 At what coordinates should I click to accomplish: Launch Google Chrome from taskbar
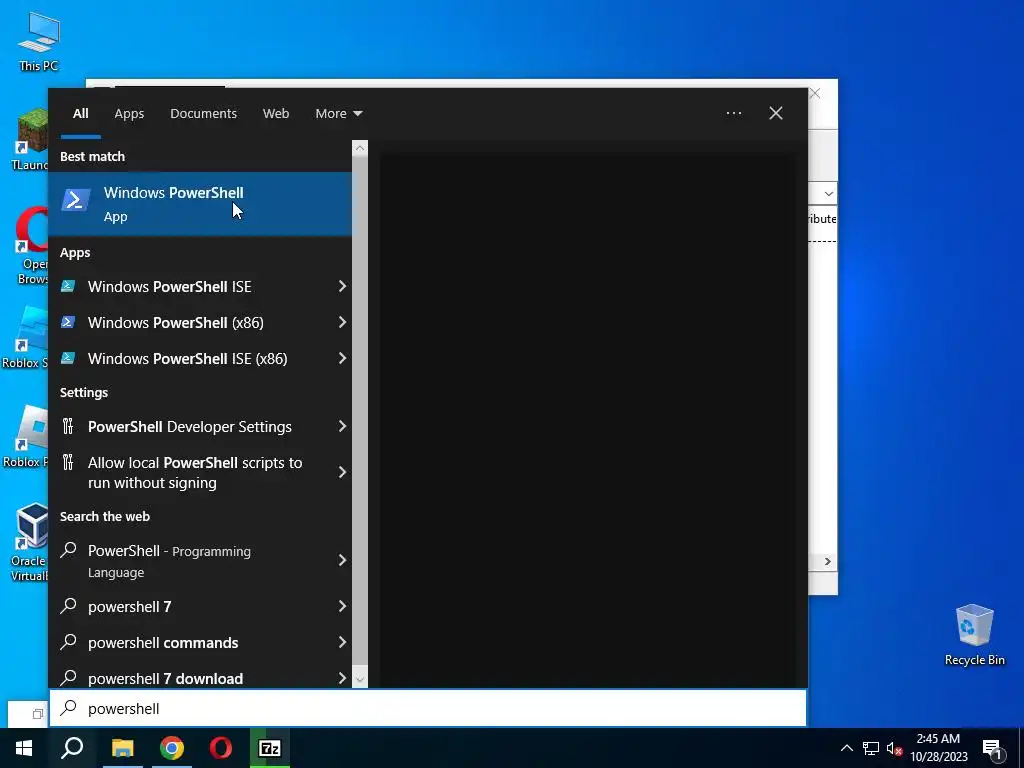point(172,748)
